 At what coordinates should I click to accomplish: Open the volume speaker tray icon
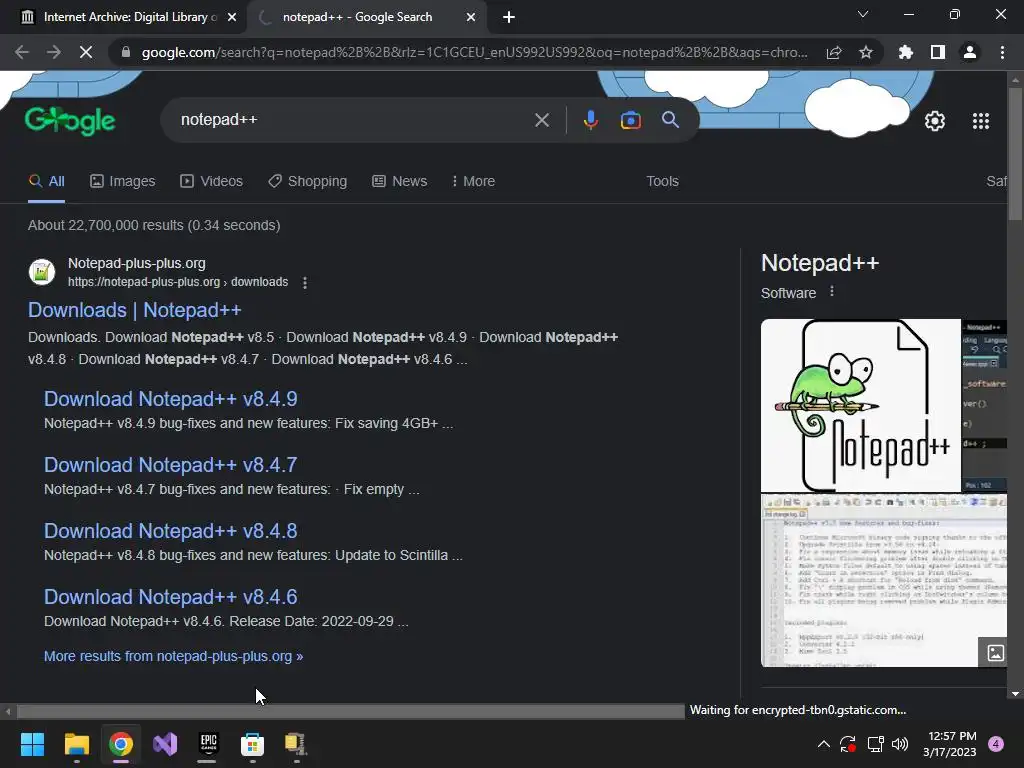901,744
